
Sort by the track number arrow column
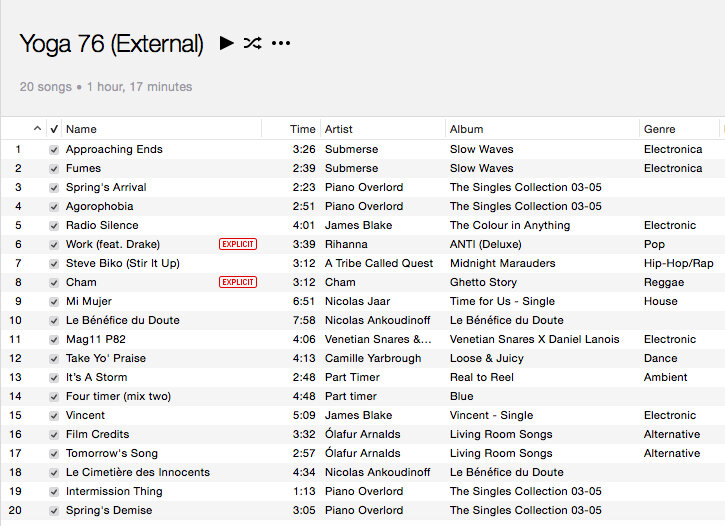coord(37,128)
